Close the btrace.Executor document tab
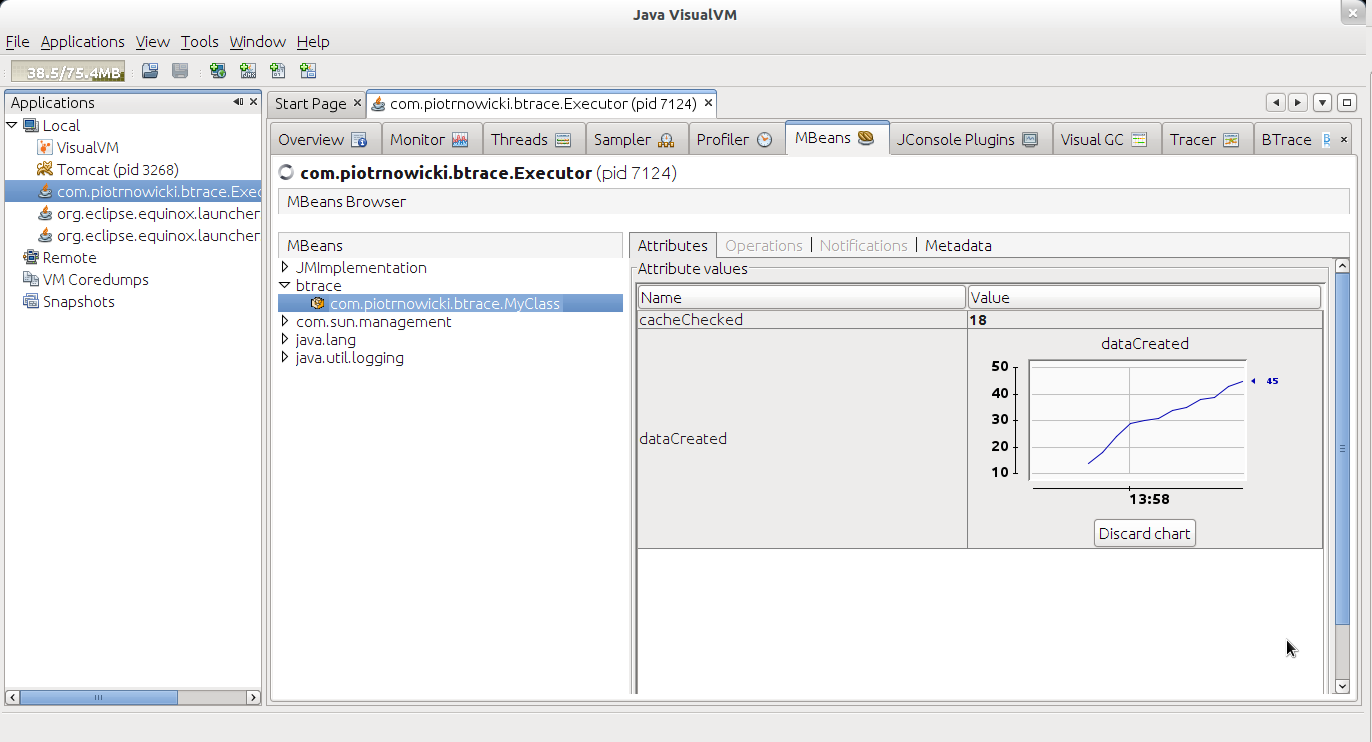This screenshot has height=742, width=1372. (708, 103)
